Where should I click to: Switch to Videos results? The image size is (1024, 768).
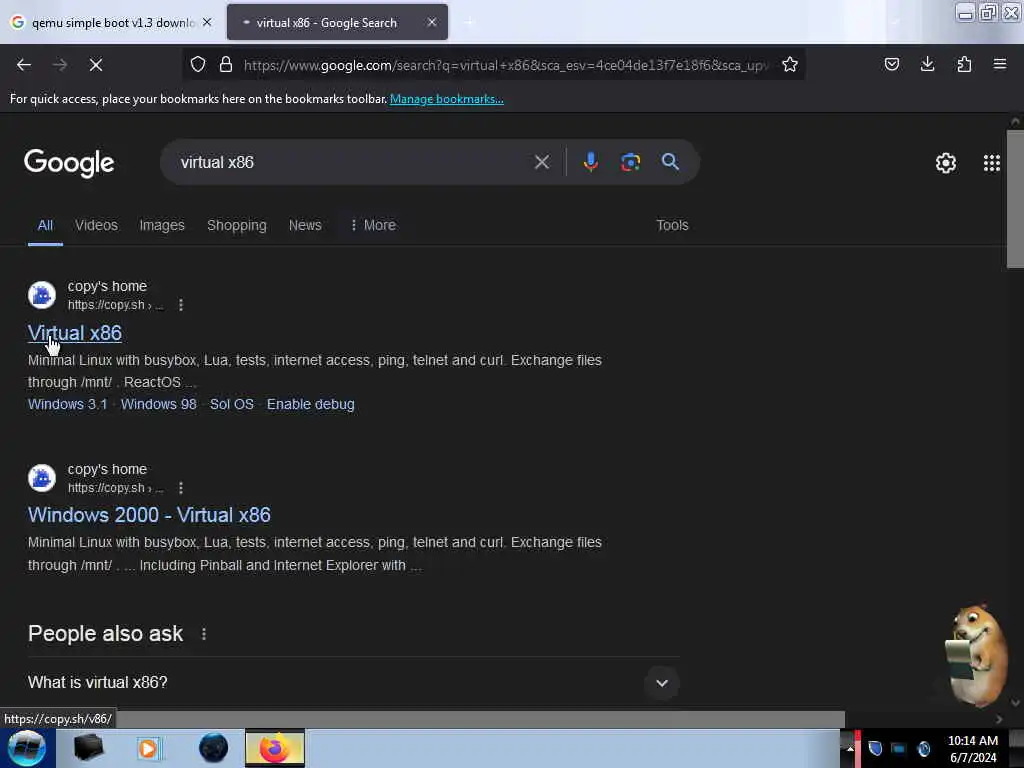pos(96,225)
